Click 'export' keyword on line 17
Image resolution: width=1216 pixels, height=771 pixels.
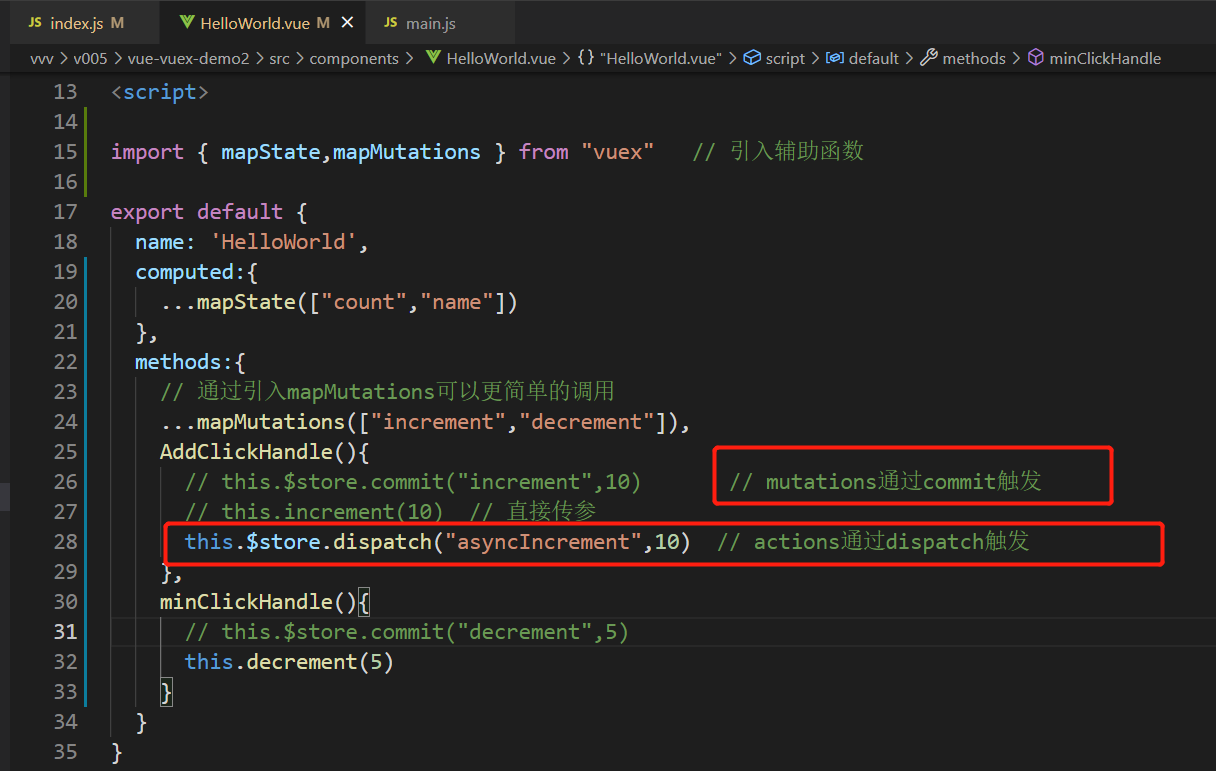(148, 212)
